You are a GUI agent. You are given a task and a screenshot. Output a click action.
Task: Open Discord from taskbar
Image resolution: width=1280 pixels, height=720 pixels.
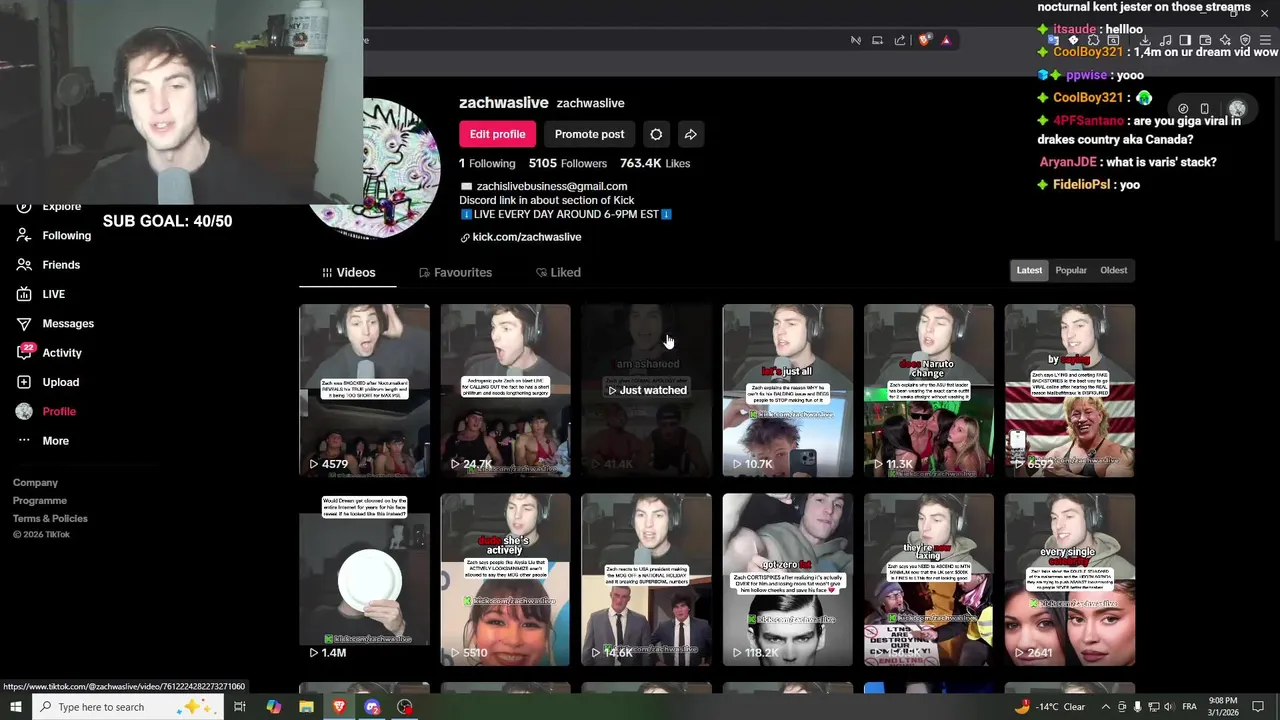[x=372, y=707]
